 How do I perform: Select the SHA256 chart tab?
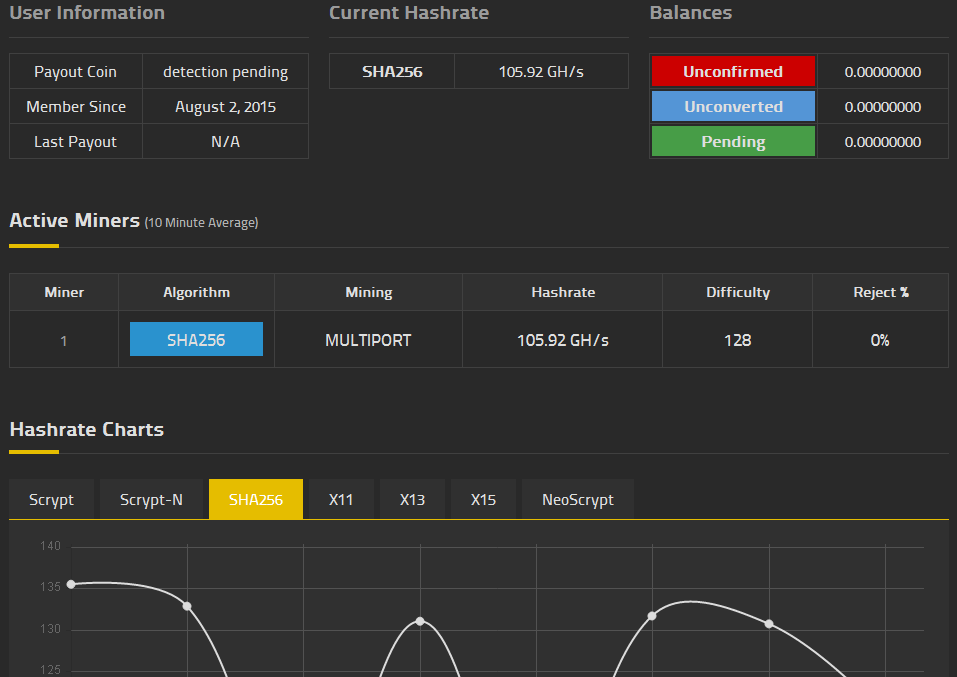pyautogui.click(x=256, y=499)
